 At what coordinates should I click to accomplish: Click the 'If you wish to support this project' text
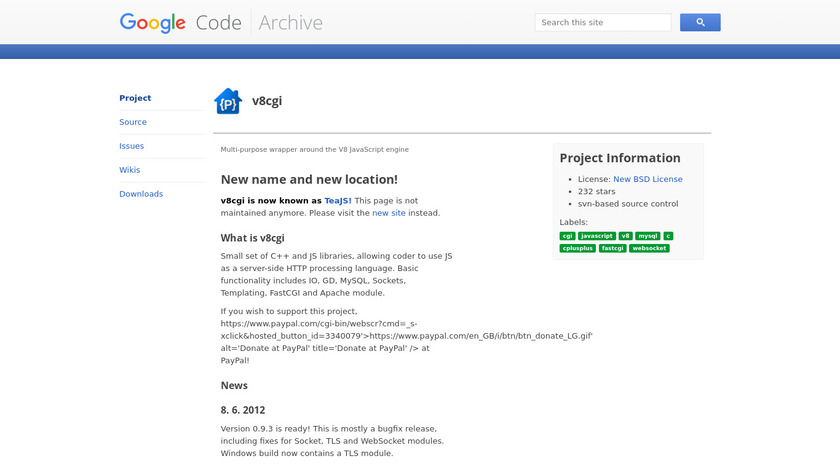click(289, 311)
